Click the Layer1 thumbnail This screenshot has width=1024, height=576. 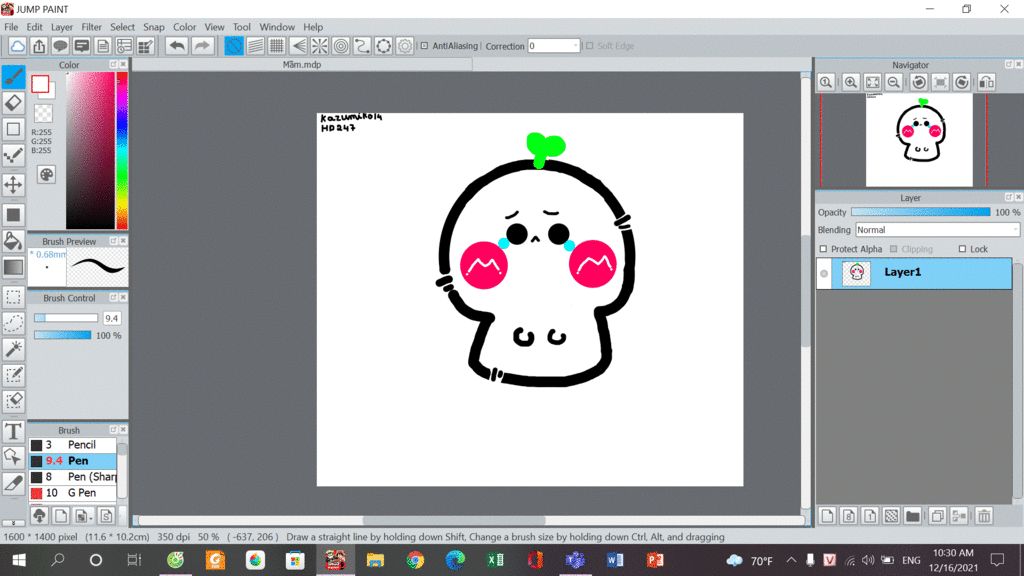[856, 273]
